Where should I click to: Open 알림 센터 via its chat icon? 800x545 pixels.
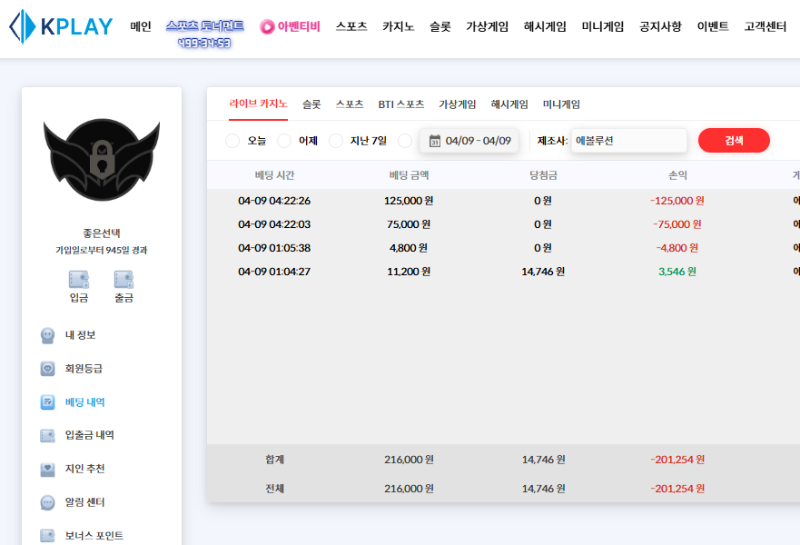click(47, 502)
